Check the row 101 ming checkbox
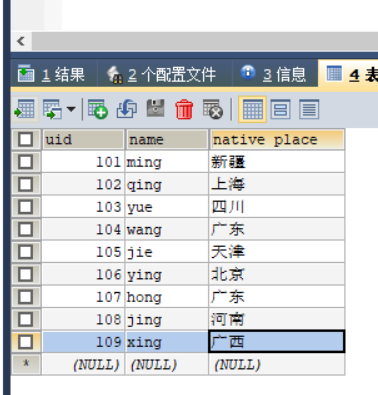Image resolution: width=378 pixels, height=395 pixels. (26, 162)
